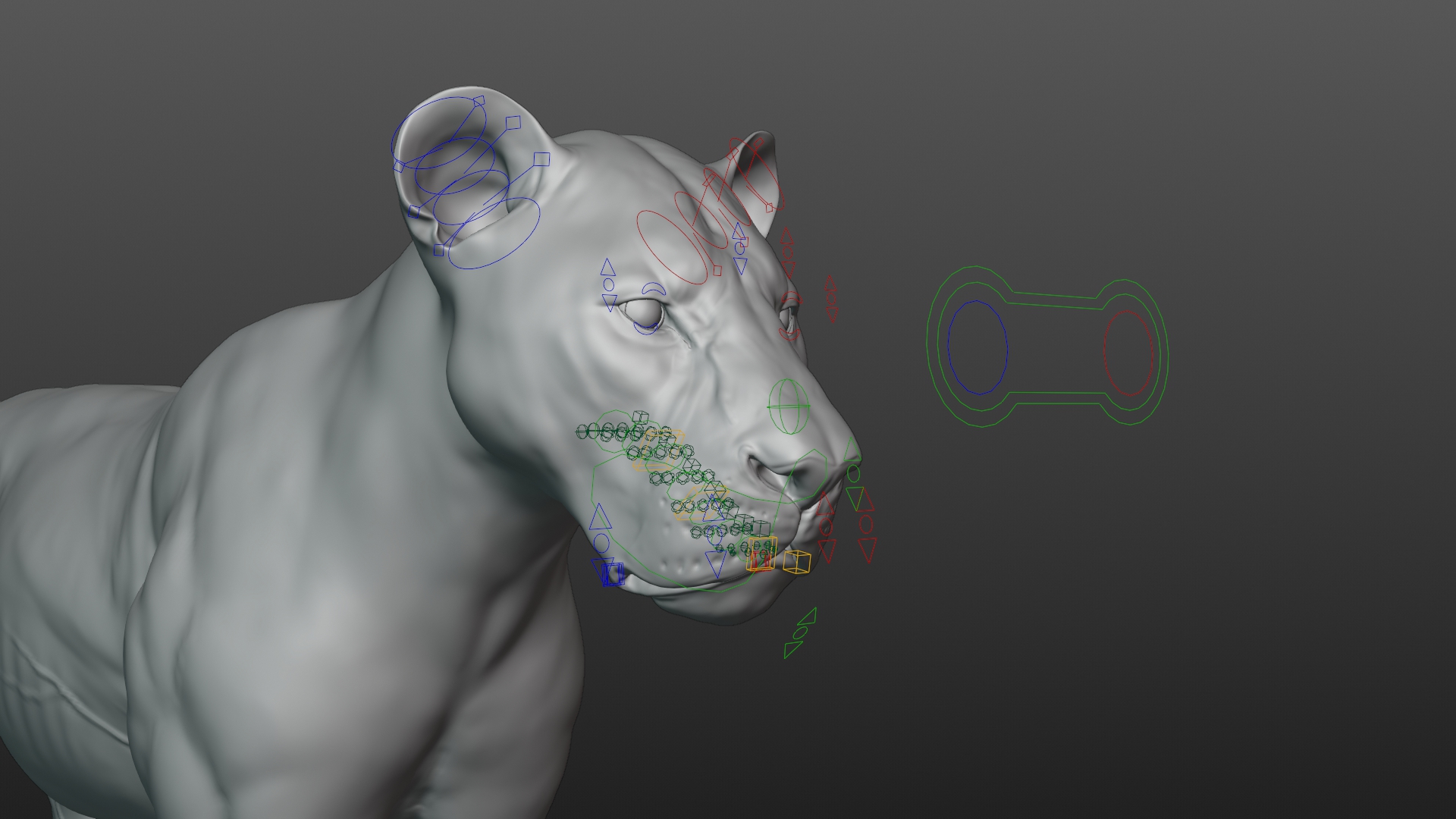The width and height of the screenshot is (1456, 819).
Task: Select blue crescent upper eyelid control
Action: pyautogui.click(x=654, y=289)
